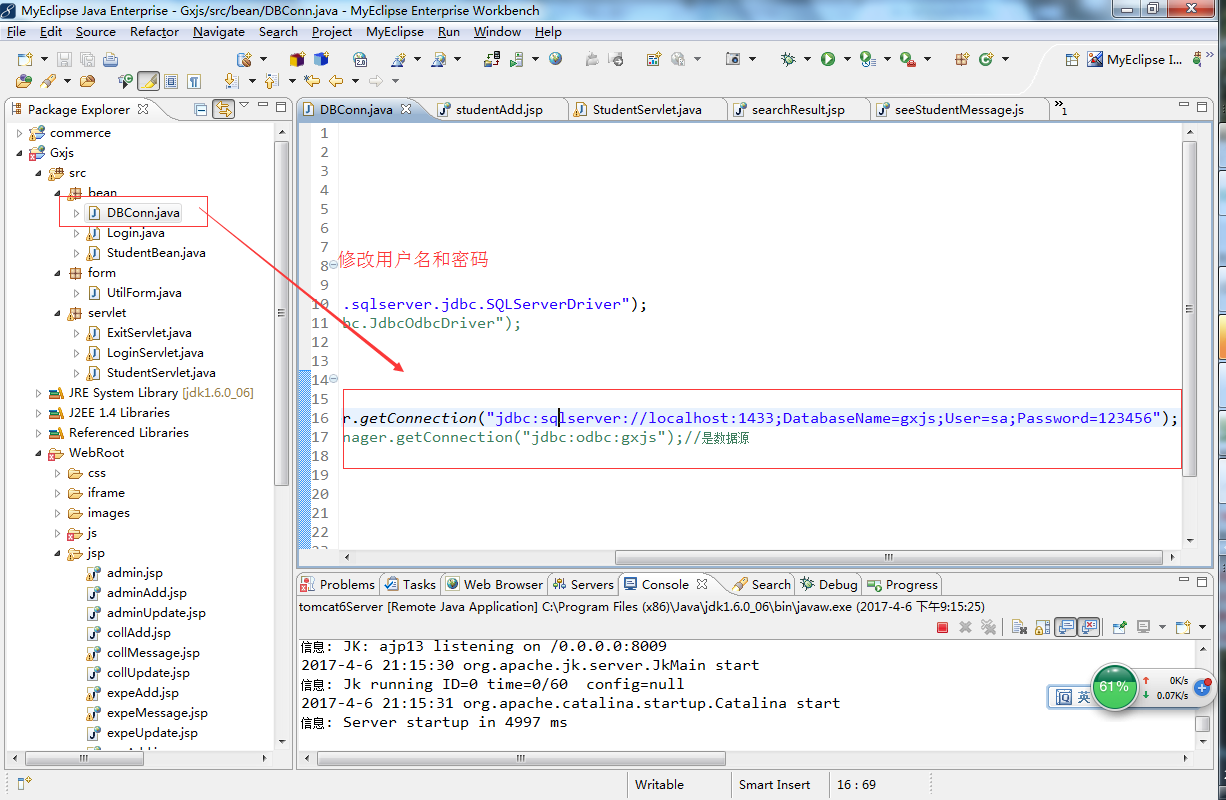This screenshot has height=800, width=1226.
Task: Select Login.java in Package Explorer
Action: click(x=136, y=233)
